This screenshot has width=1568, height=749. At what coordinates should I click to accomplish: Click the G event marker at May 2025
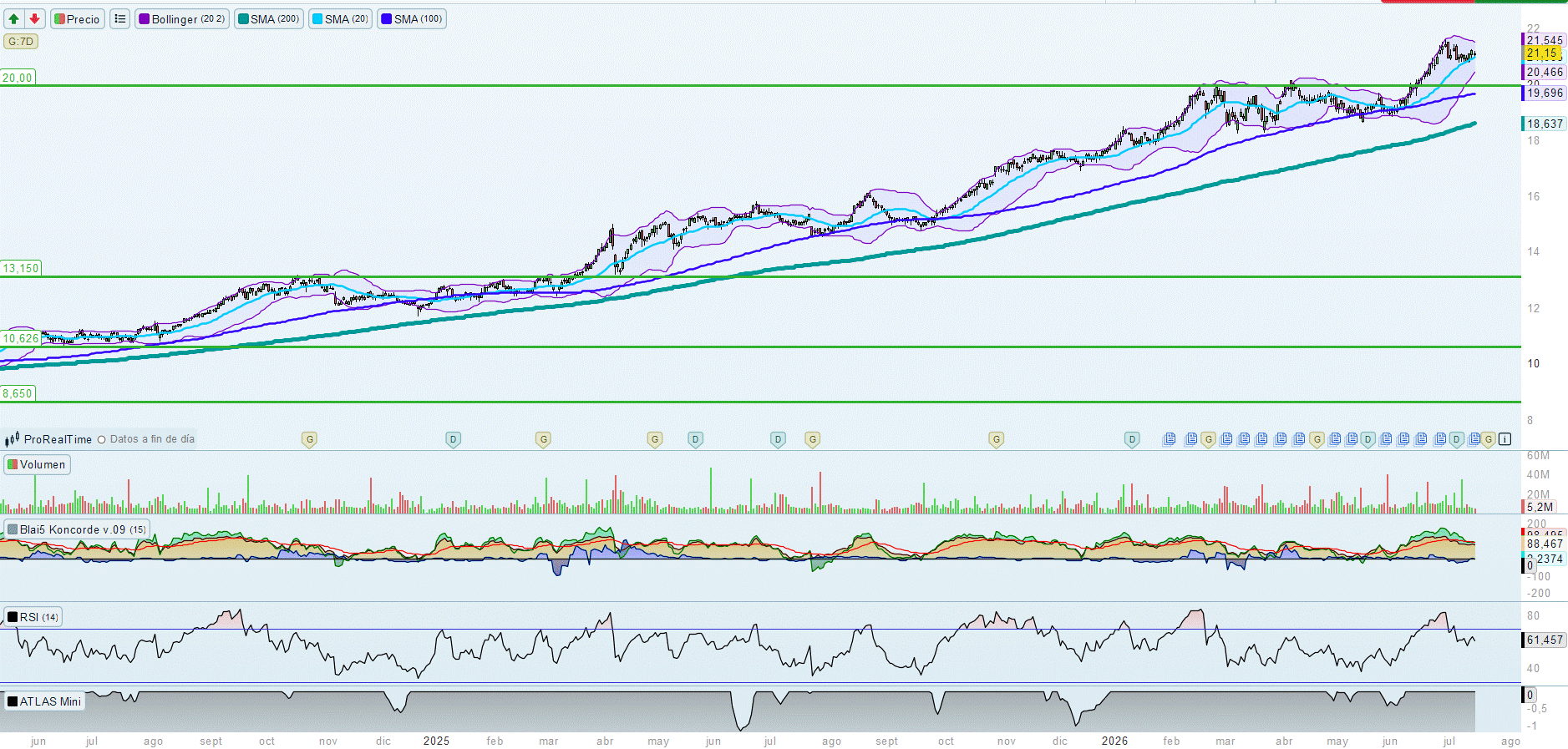tap(655, 439)
